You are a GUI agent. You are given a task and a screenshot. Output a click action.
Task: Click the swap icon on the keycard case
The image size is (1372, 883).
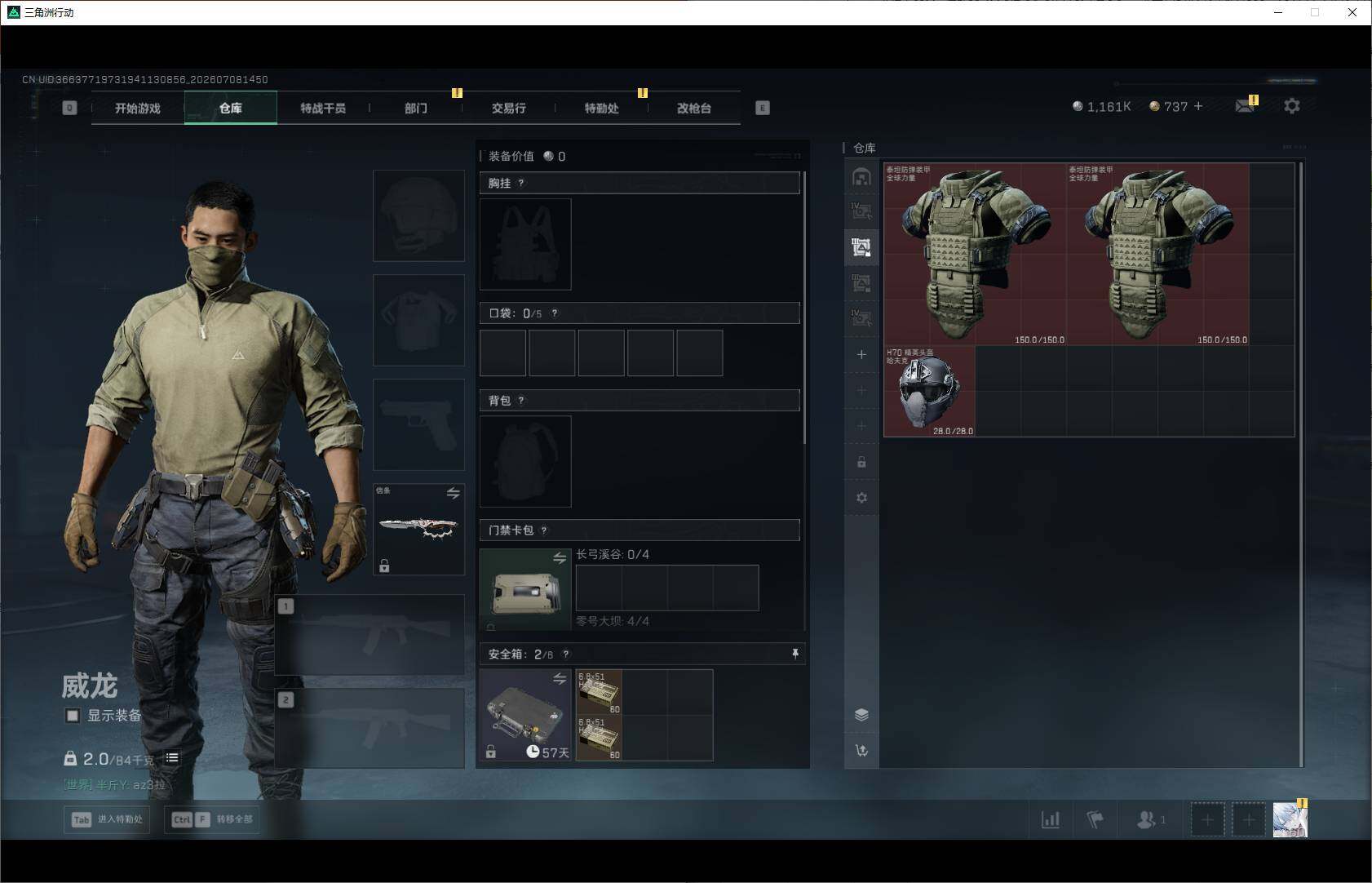click(x=560, y=558)
